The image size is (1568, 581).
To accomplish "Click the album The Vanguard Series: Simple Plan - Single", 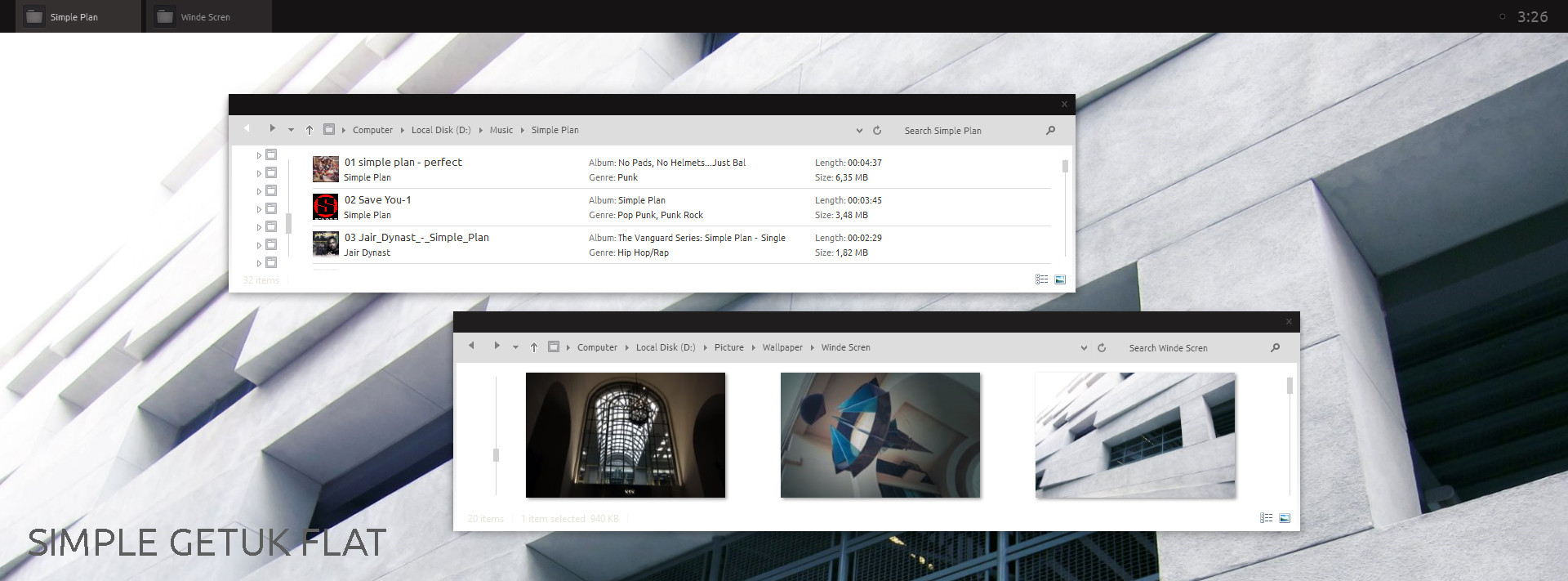I will click(702, 238).
